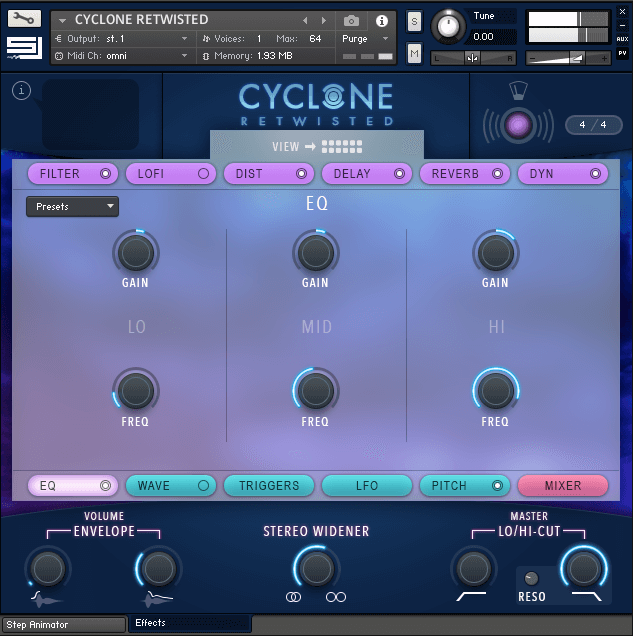Click the wrench edit-mode icon

coord(25,18)
